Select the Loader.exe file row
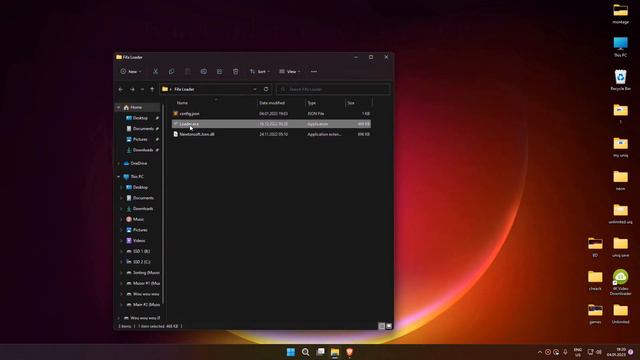Image resolution: width=640 pixels, height=360 pixels. [271, 124]
